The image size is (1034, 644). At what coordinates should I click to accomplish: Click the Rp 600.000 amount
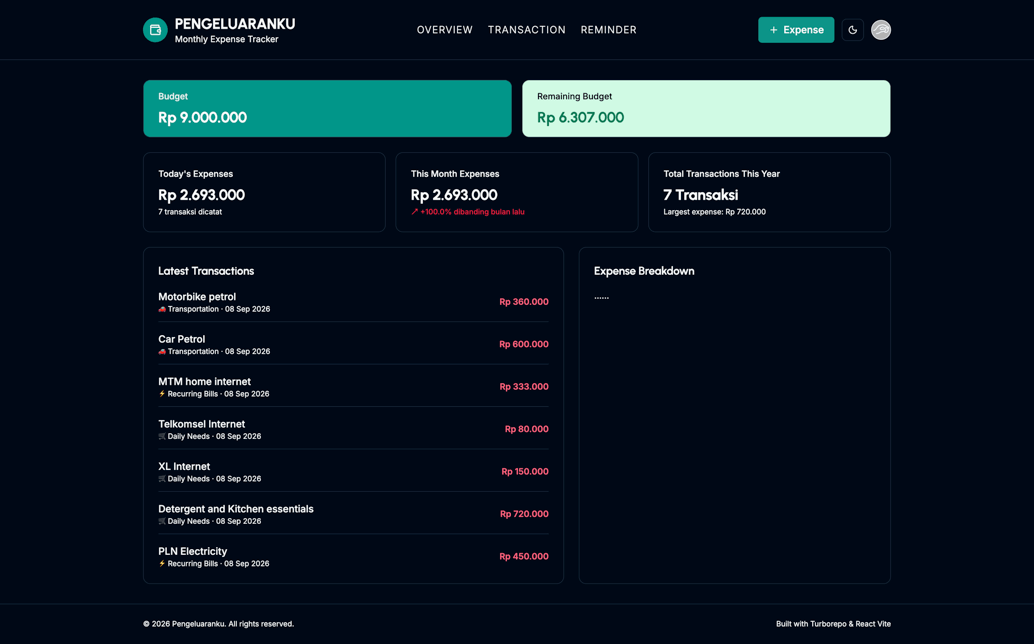click(x=524, y=344)
